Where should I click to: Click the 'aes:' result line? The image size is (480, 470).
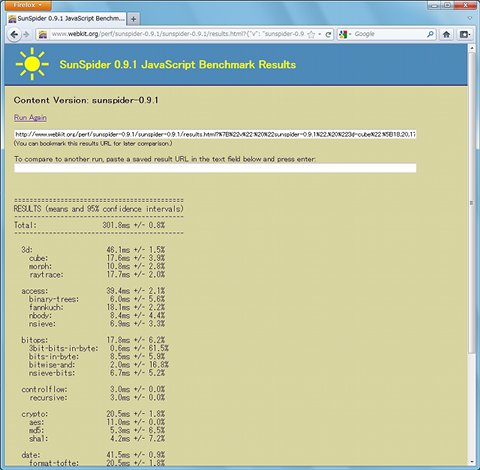coord(97,422)
